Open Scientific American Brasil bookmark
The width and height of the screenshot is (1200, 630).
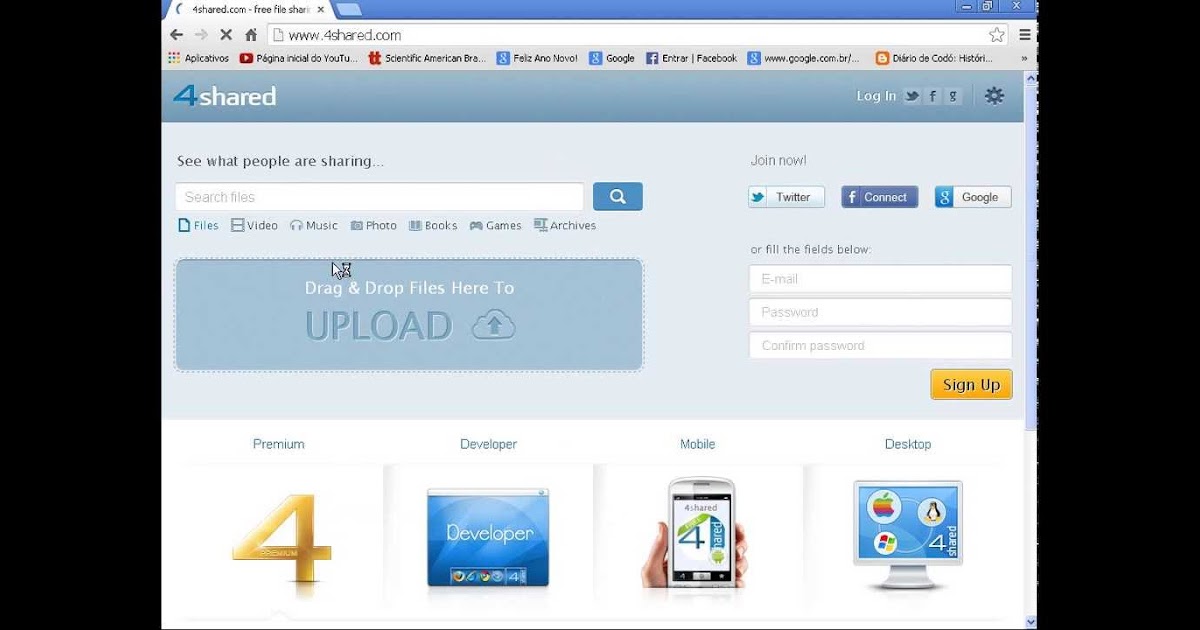427,58
